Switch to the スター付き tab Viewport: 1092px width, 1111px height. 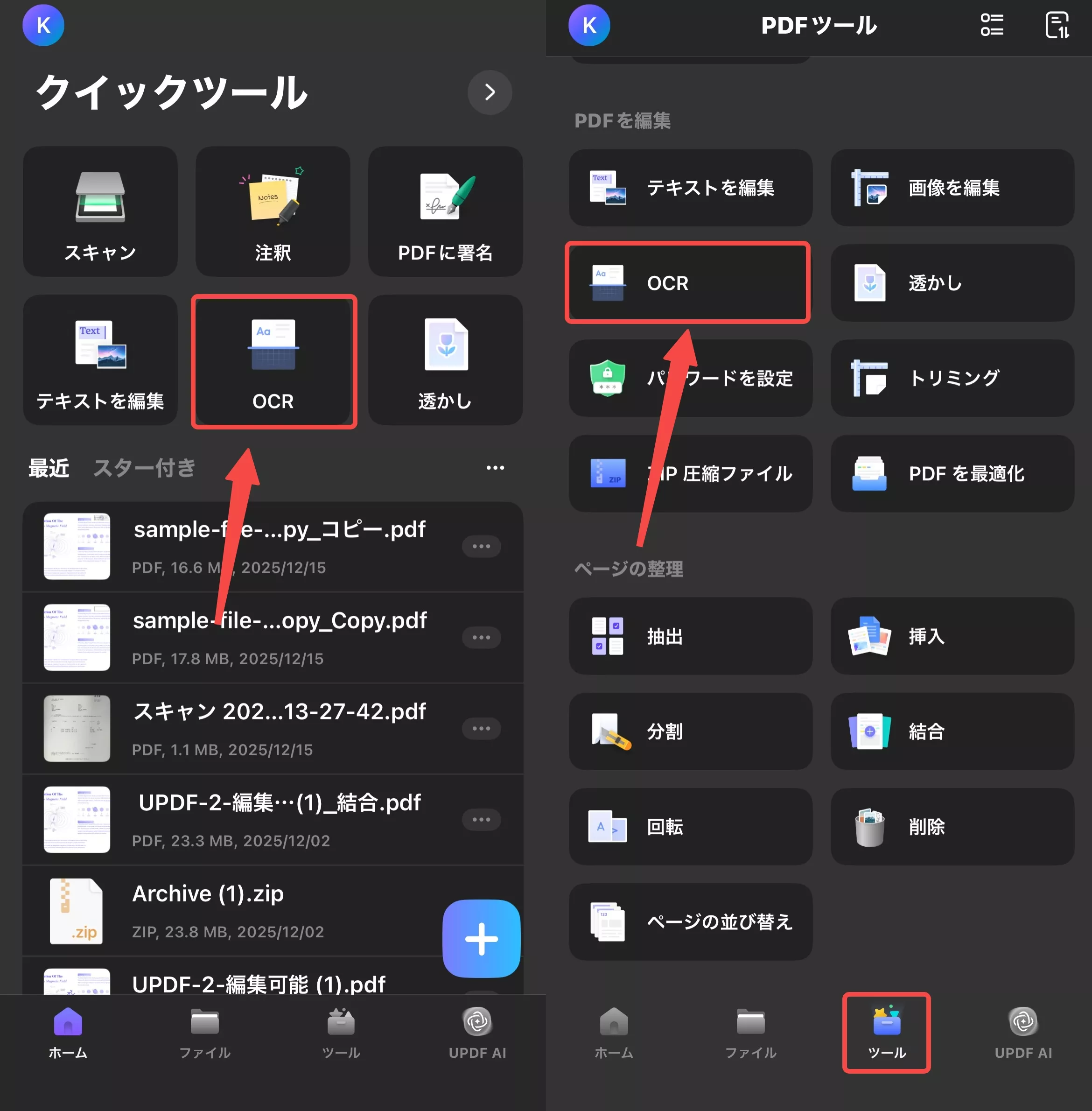pyautogui.click(x=144, y=468)
